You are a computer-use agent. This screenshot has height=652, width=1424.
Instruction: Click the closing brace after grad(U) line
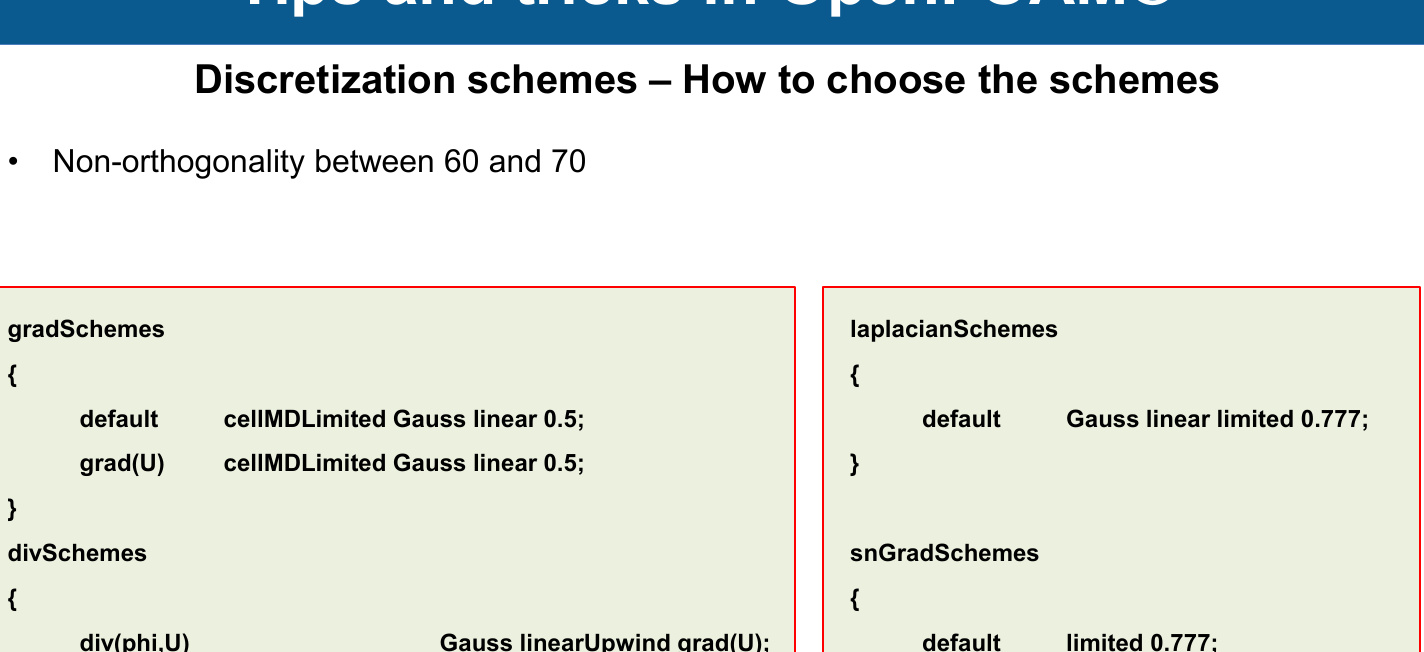(13, 509)
